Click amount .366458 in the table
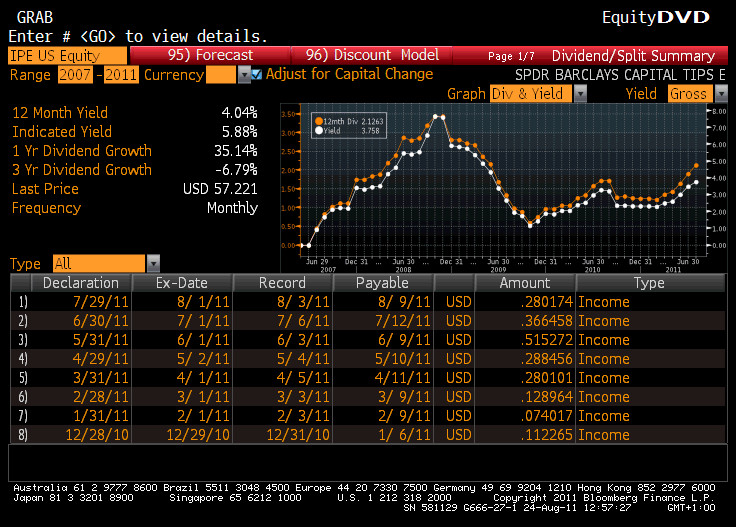 [x=547, y=321]
